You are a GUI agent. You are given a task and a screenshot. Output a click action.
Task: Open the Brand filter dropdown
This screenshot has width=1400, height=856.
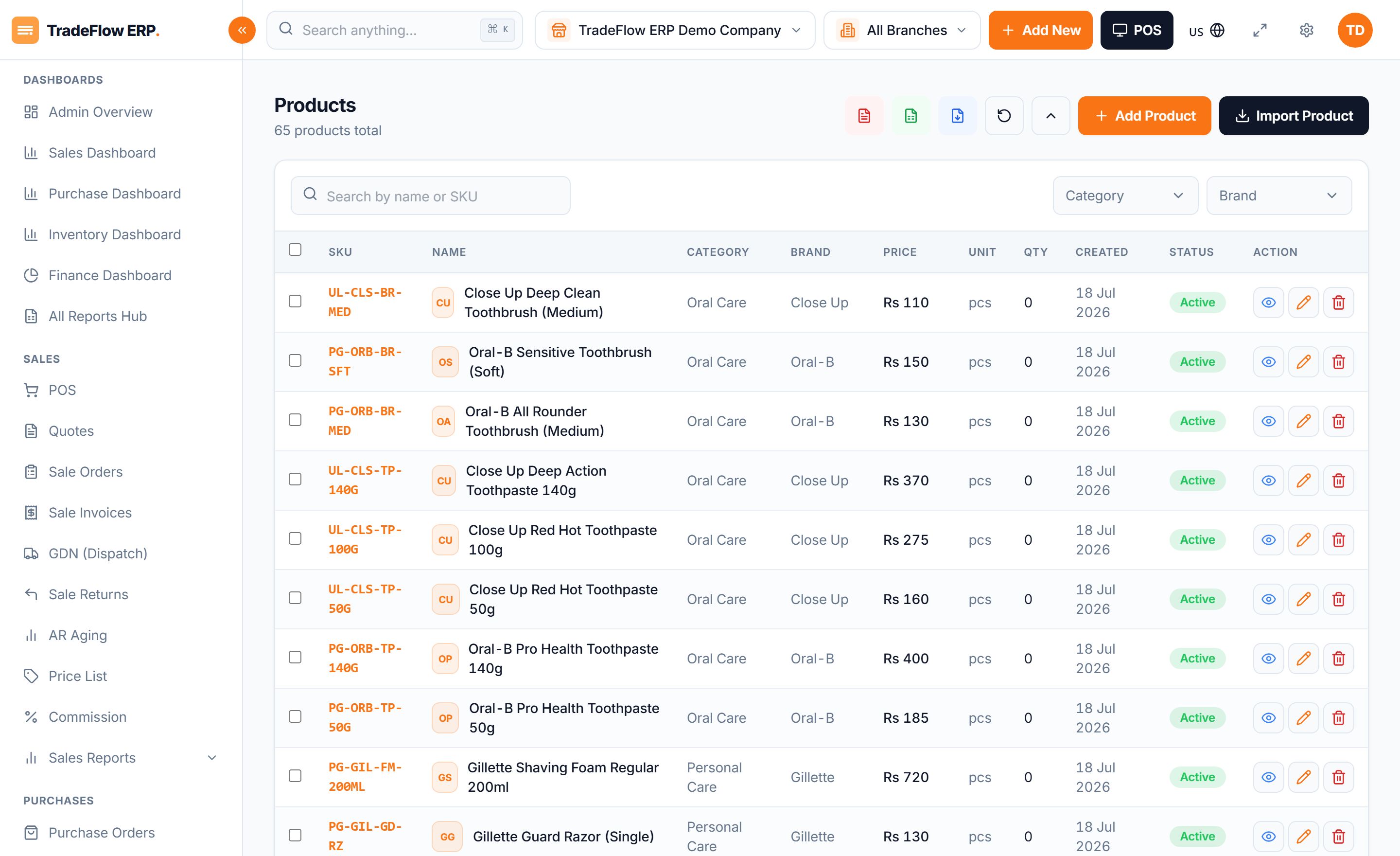[1278, 196]
